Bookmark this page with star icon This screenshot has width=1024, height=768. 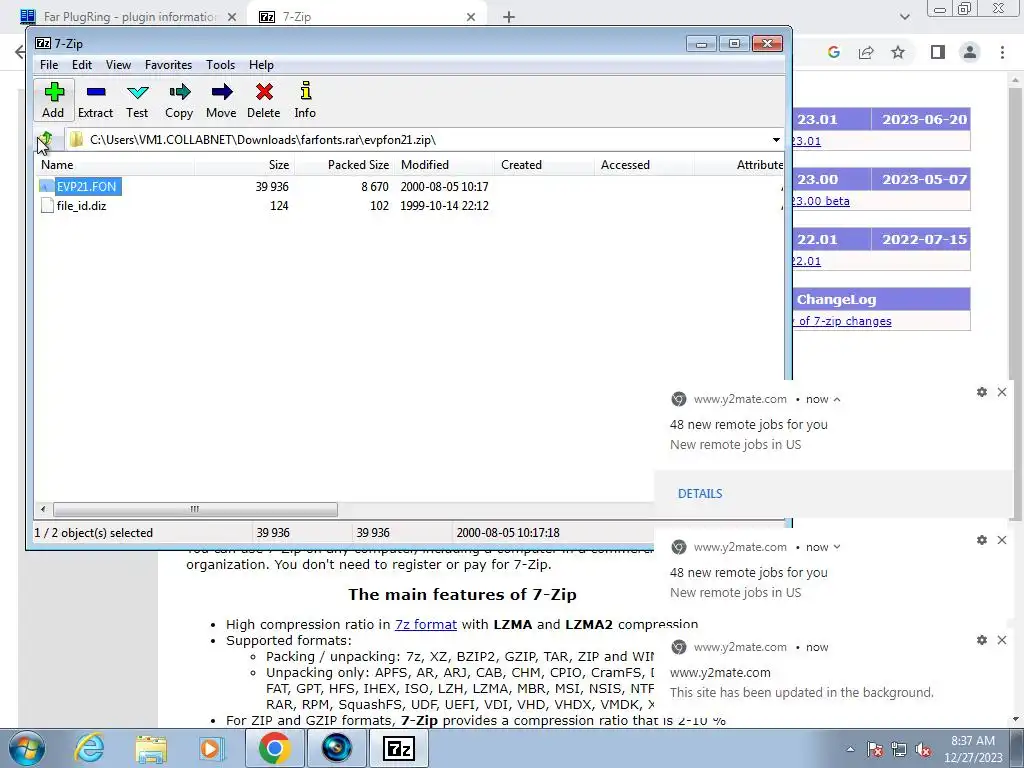point(898,52)
